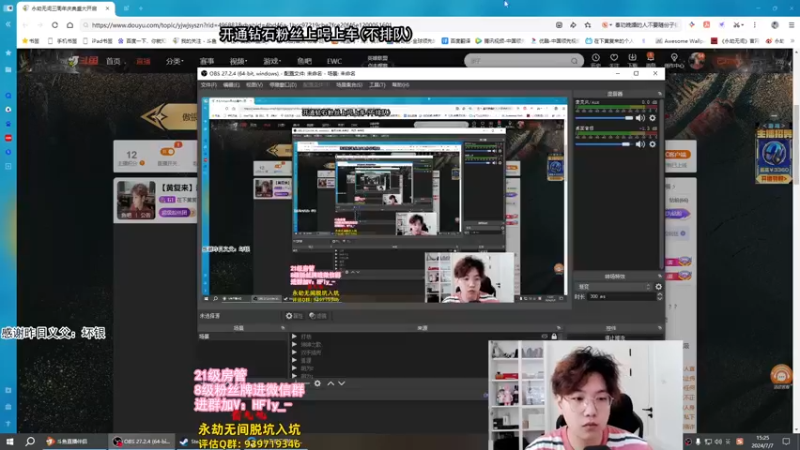The image size is (800, 450).
Task: Open scene transition properties gear in OBS
Action: 658,287
